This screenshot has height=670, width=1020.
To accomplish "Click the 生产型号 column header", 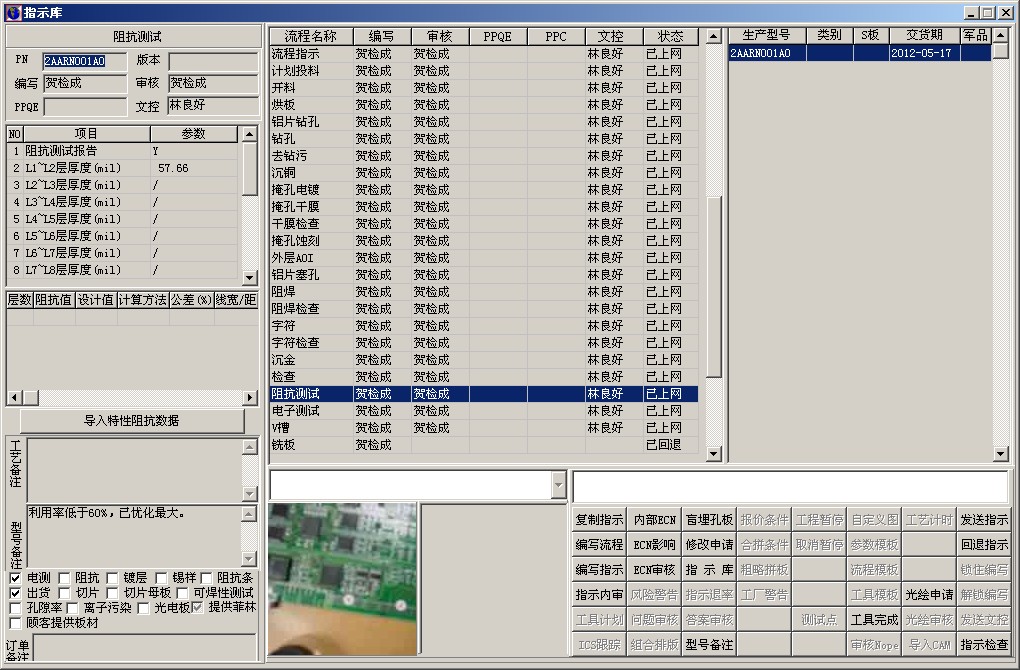I will (x=767, y=35).
